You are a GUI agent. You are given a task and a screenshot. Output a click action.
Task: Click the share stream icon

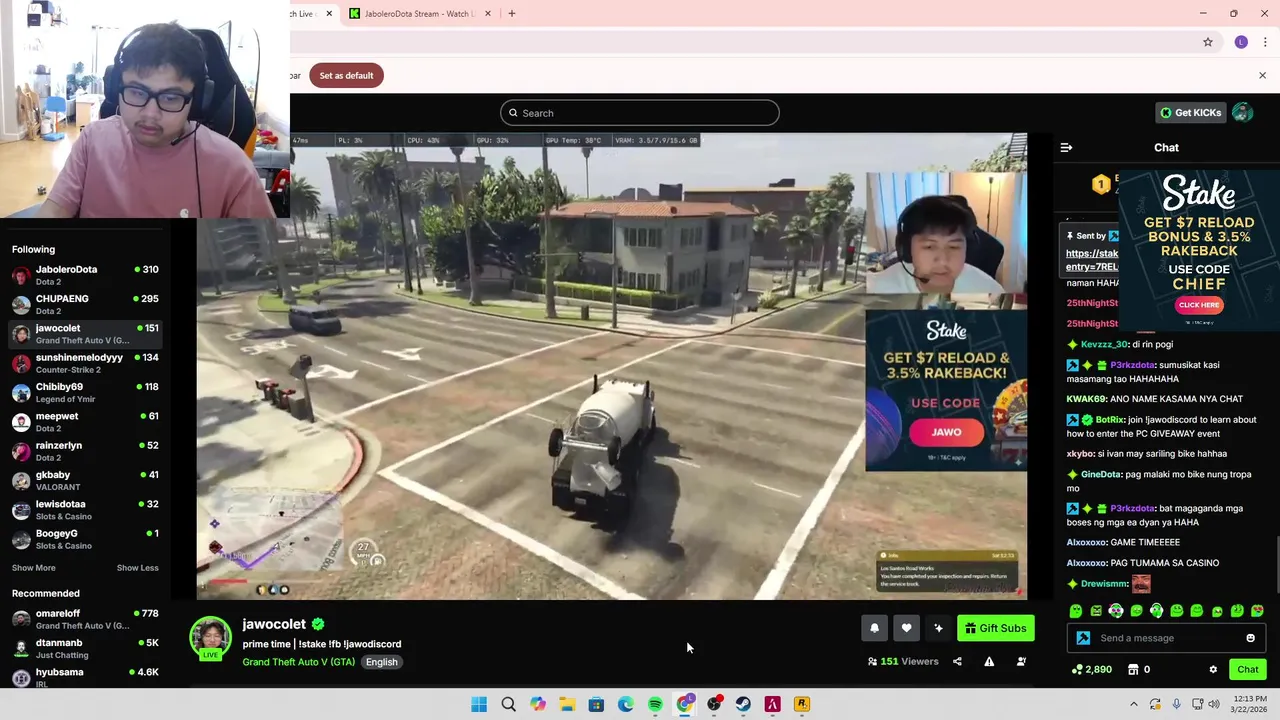(957, 661)
